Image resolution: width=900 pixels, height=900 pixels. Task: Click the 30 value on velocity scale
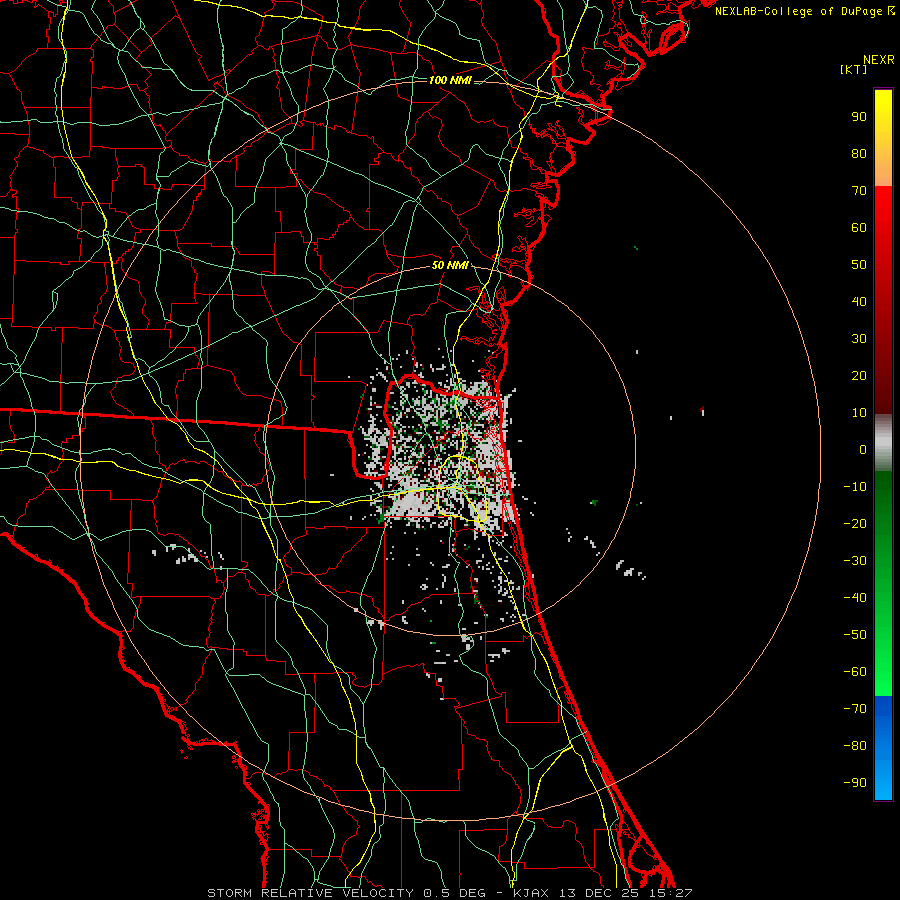(859, 339)
